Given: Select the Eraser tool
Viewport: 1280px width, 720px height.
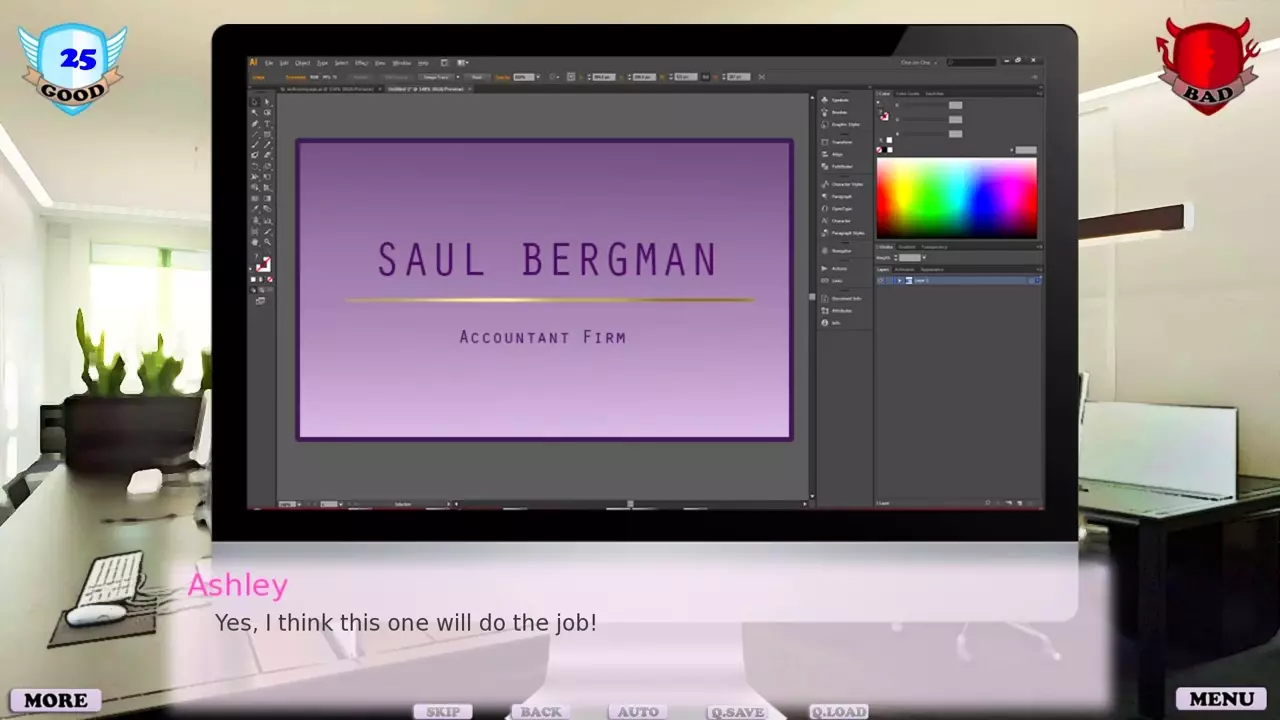Looking at the screenshot, I should 268,156.
